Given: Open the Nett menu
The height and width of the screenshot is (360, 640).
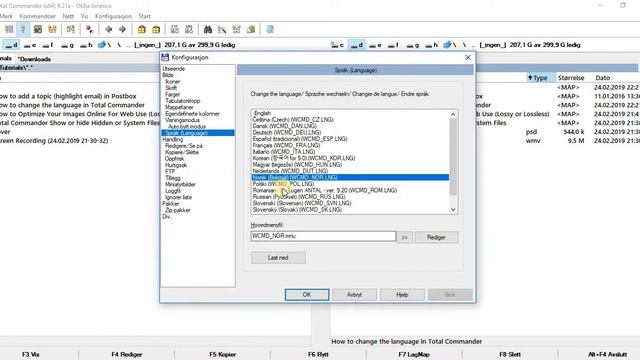Looking at the screenshot, I should [x=68, y=16].
